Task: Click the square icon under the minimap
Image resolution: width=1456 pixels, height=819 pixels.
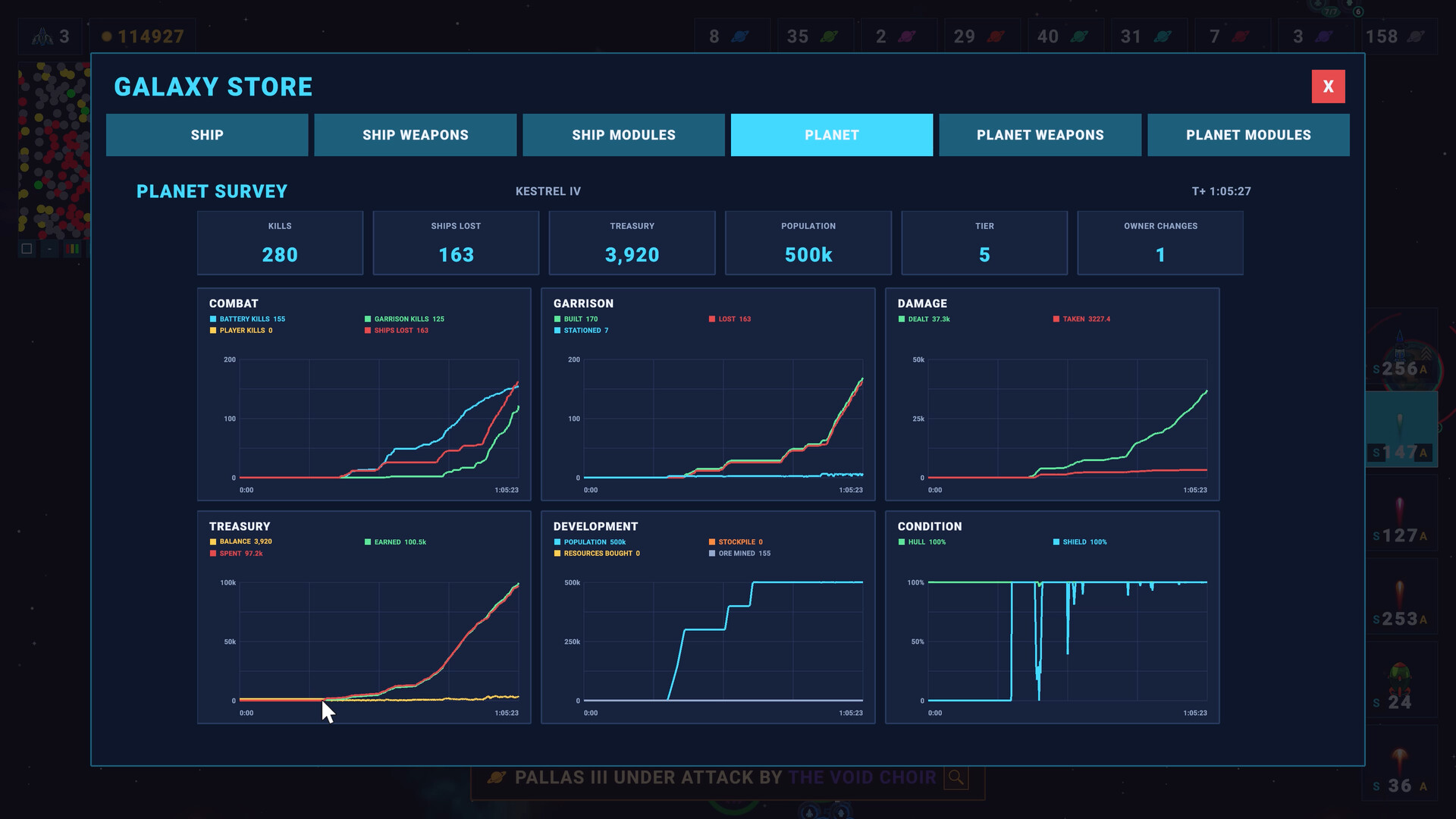Action: 27,249
